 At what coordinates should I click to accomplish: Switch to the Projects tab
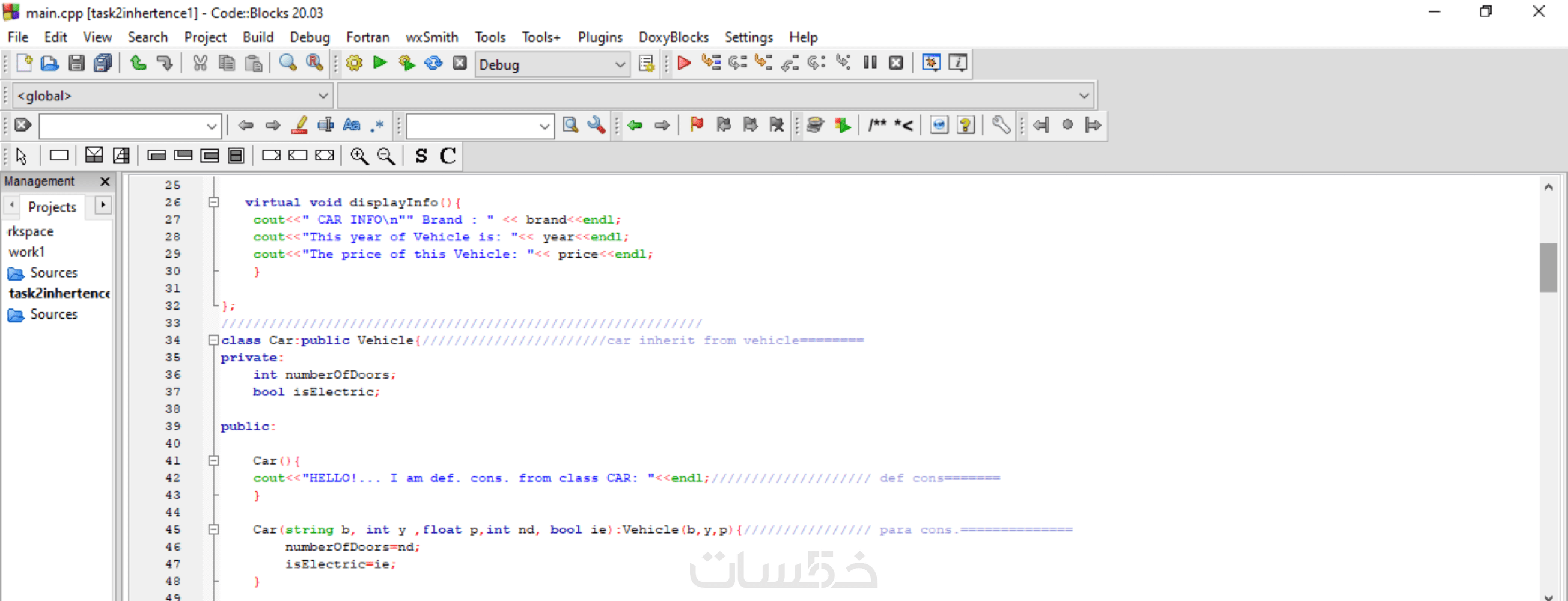[x=52, y=207]
